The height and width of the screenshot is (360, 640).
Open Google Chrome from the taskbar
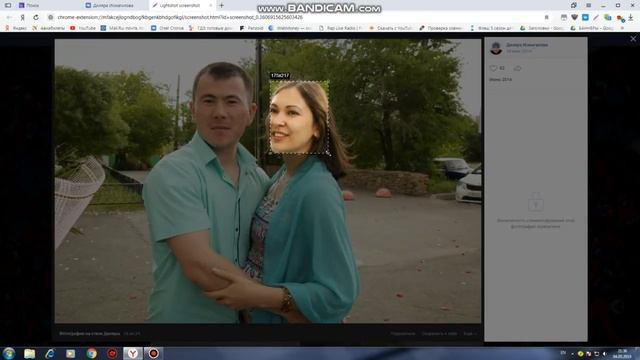pyautogui.click(x=91, y=353)
